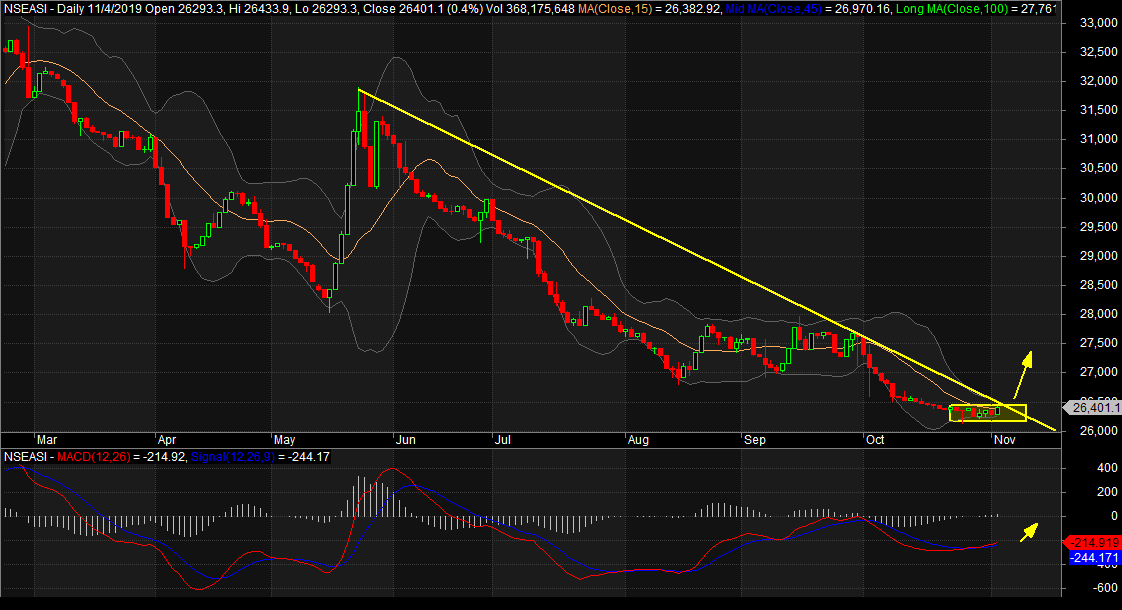Image resolution: width=1122 pixels, height=610 pixels.
Task: Click the 26,000 price axis label
Action: click(1098, 430)
